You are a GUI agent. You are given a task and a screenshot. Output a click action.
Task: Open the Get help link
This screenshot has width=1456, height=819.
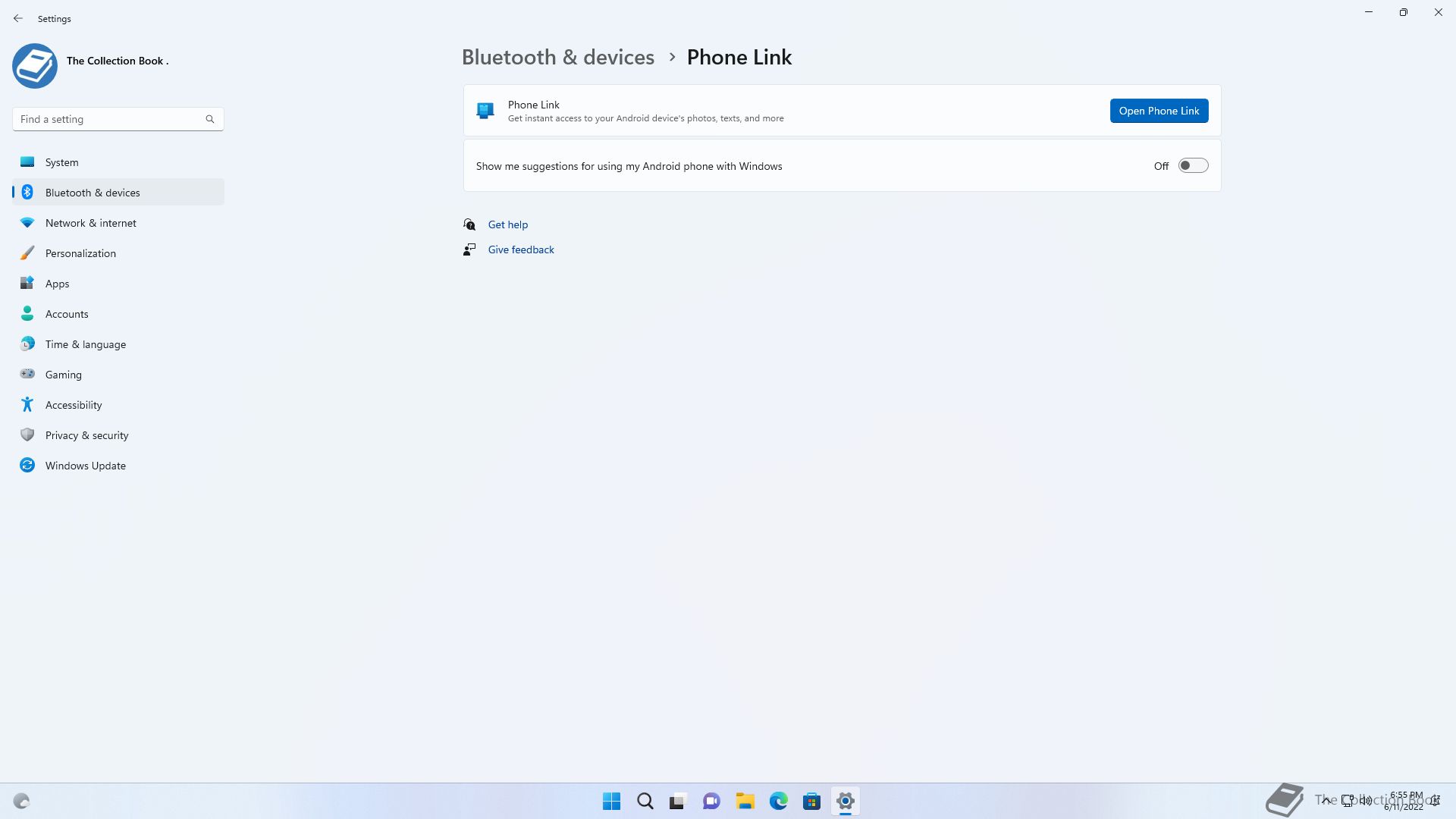[x=507, y=224]
